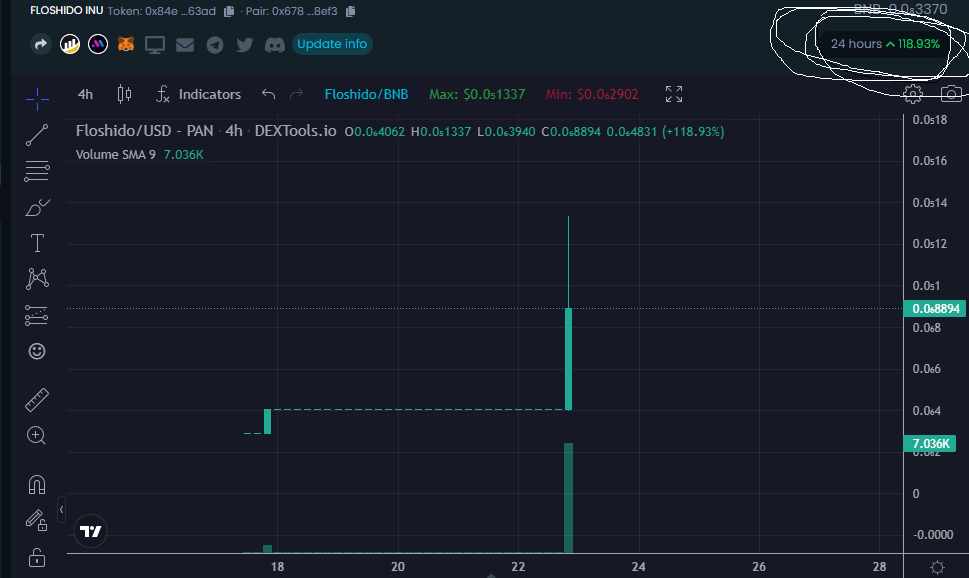Viewport: 969px width, 578px height.
Task: Add token to MetaMask fox icon
Action: point(126,44)
